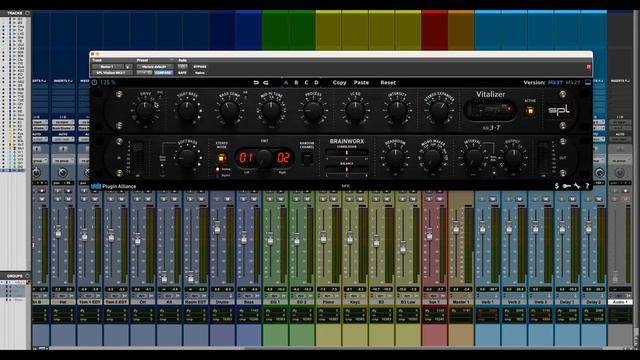640x360 pixels.
Task: Click Paste in the plugin toolbar
Action: tap(361, 82)
